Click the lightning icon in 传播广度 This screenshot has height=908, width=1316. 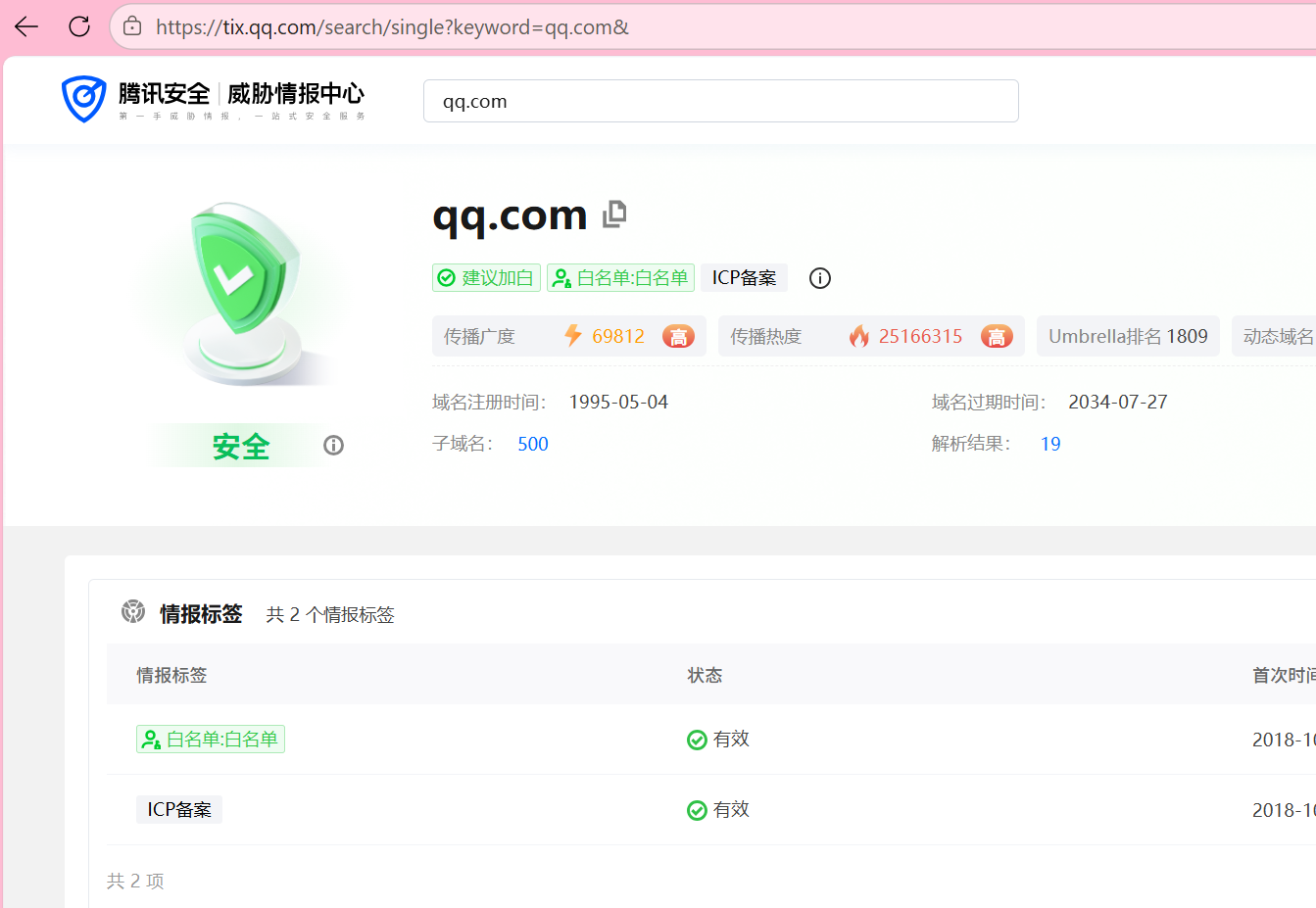point(573,336)
